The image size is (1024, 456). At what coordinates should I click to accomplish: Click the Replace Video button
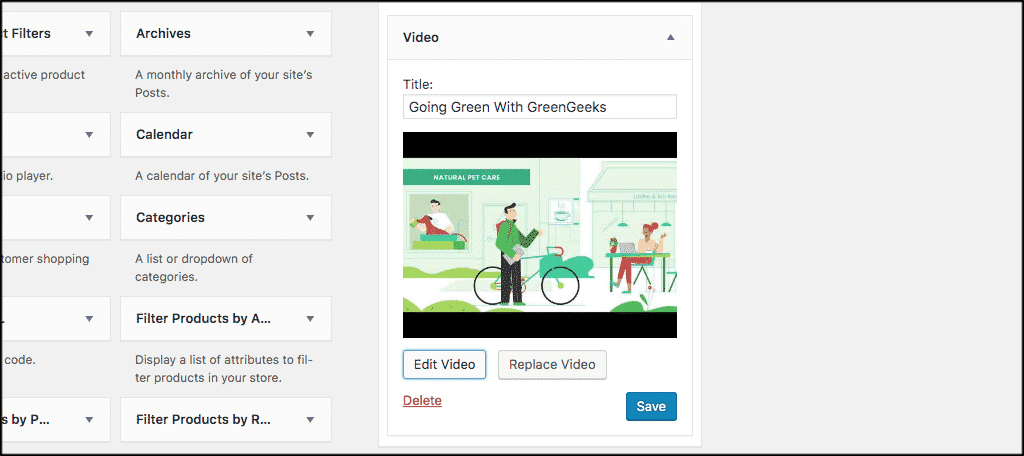(552, 365)
